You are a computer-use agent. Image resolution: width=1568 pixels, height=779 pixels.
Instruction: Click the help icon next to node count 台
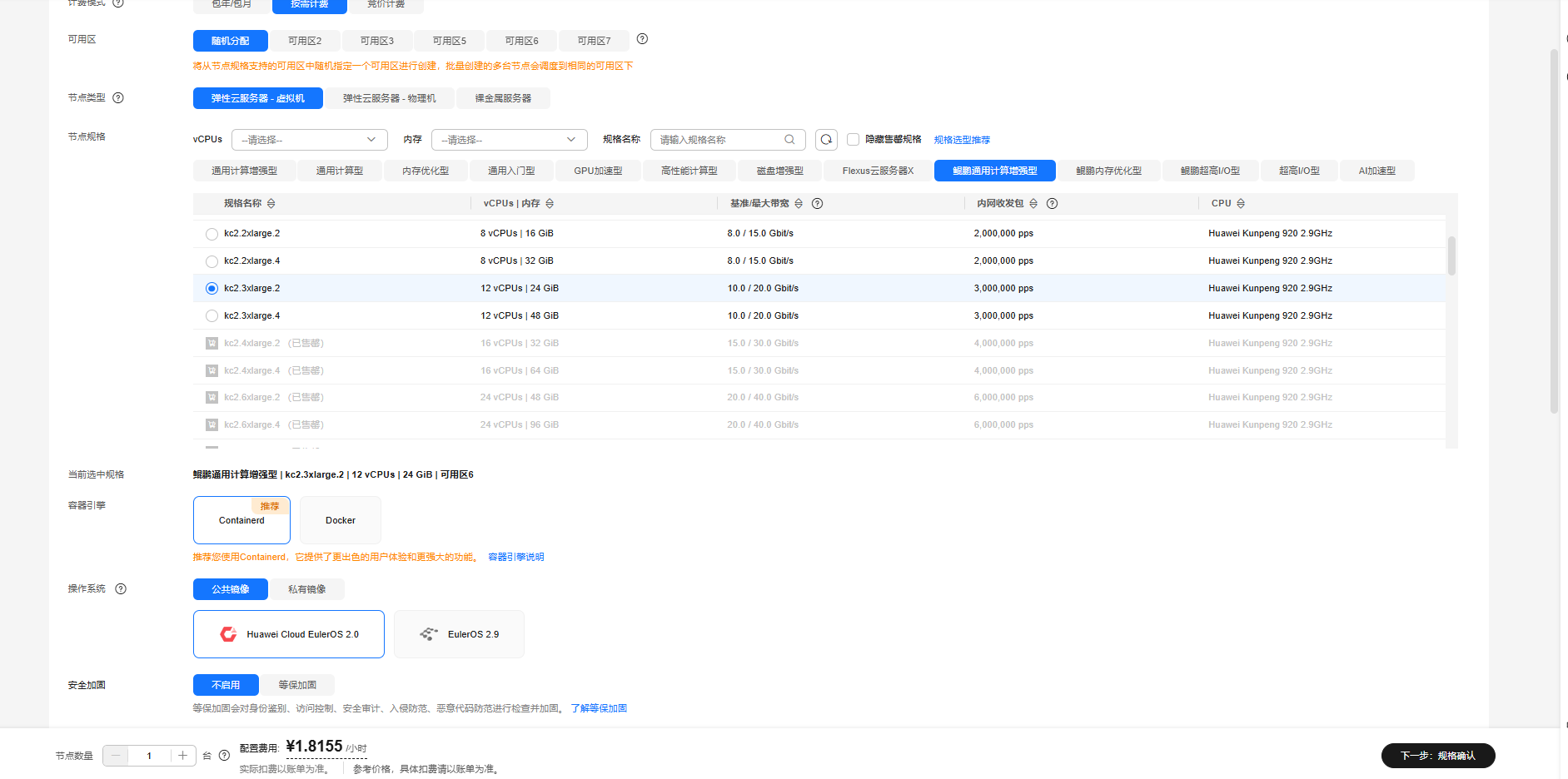224,756
